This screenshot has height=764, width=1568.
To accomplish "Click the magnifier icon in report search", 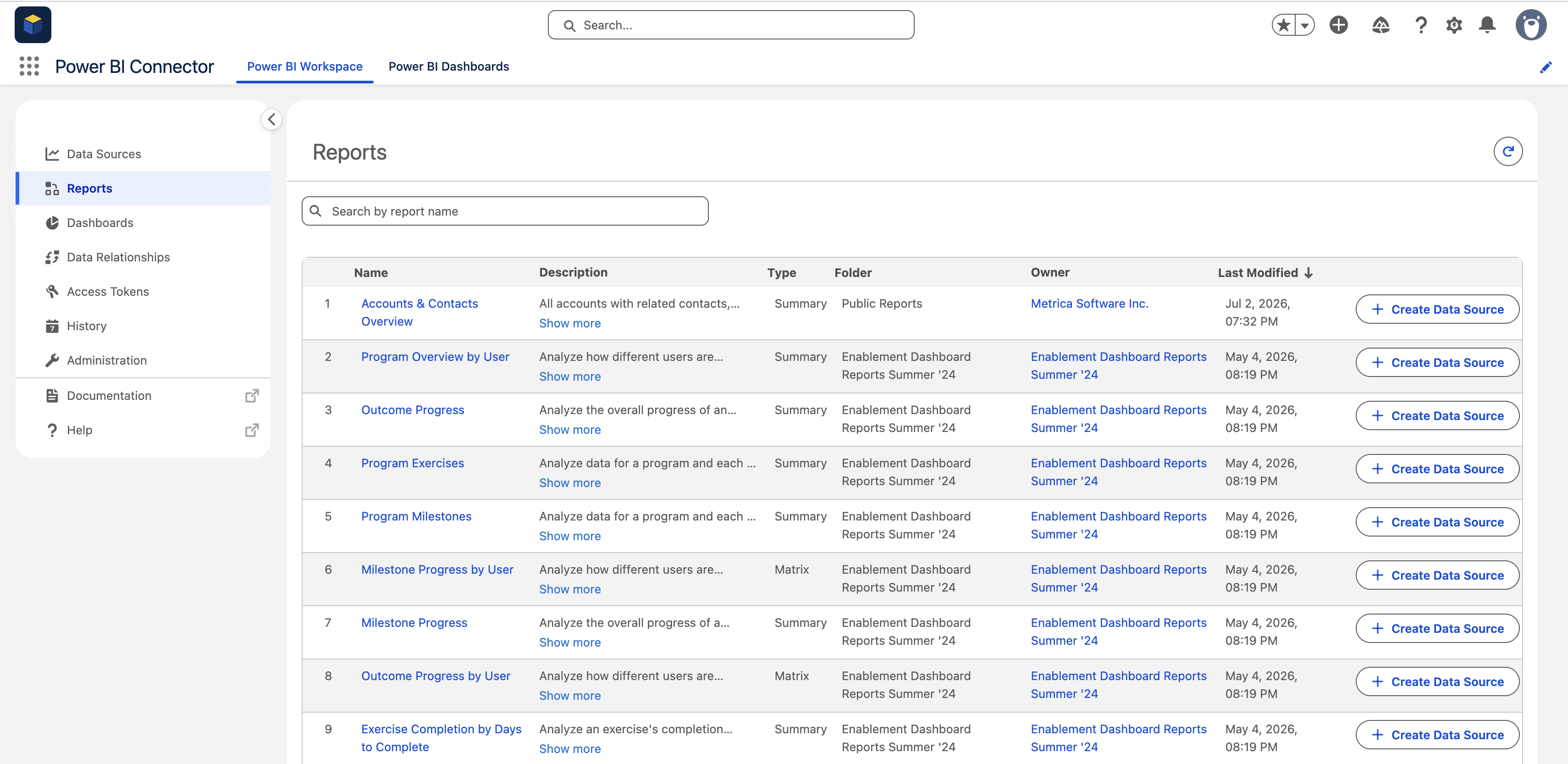I will coord(315,210).
